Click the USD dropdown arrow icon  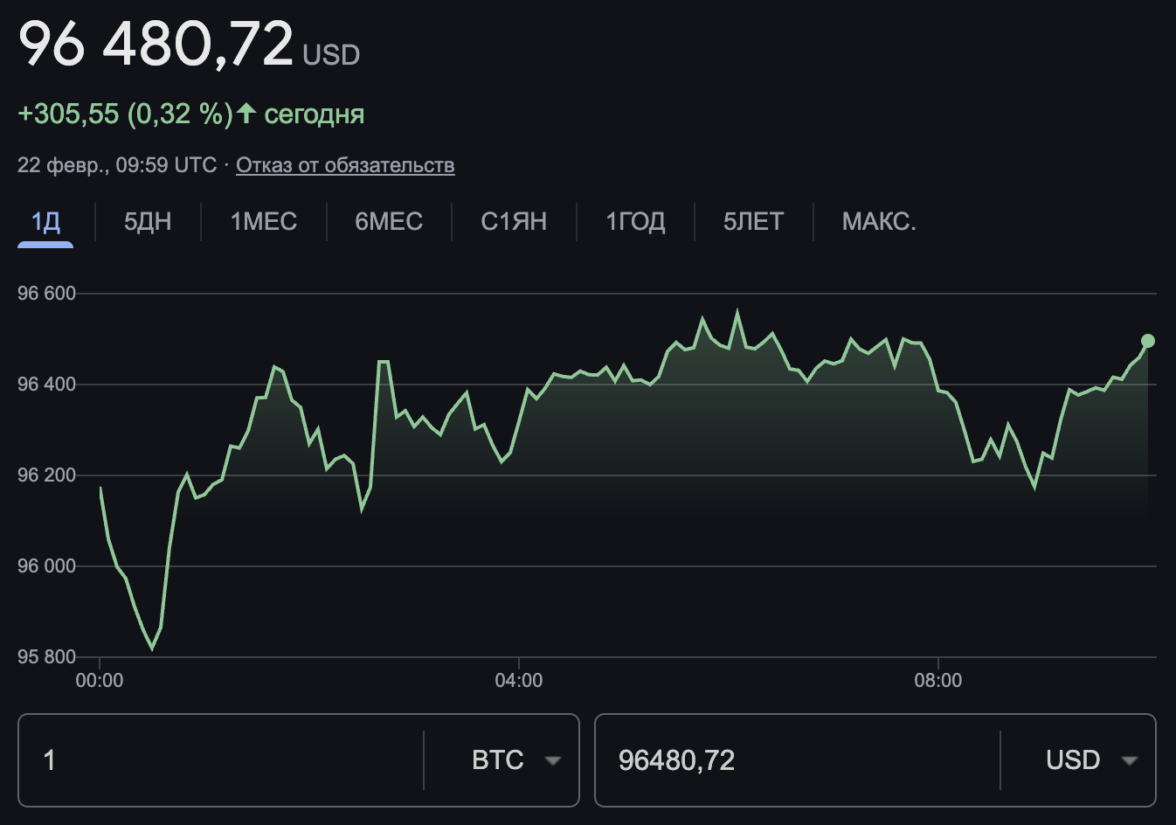click(x=1129, y=761)
